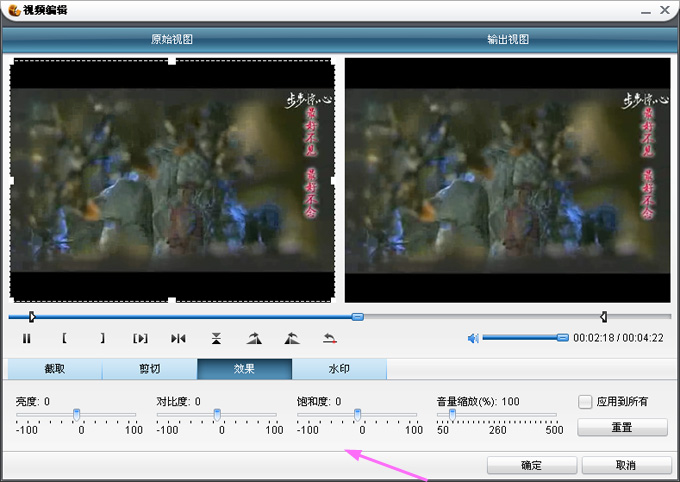Click the 对比度 contrast slider handle
This screenshot has height=482, width=680.
[x=217, y=414]
